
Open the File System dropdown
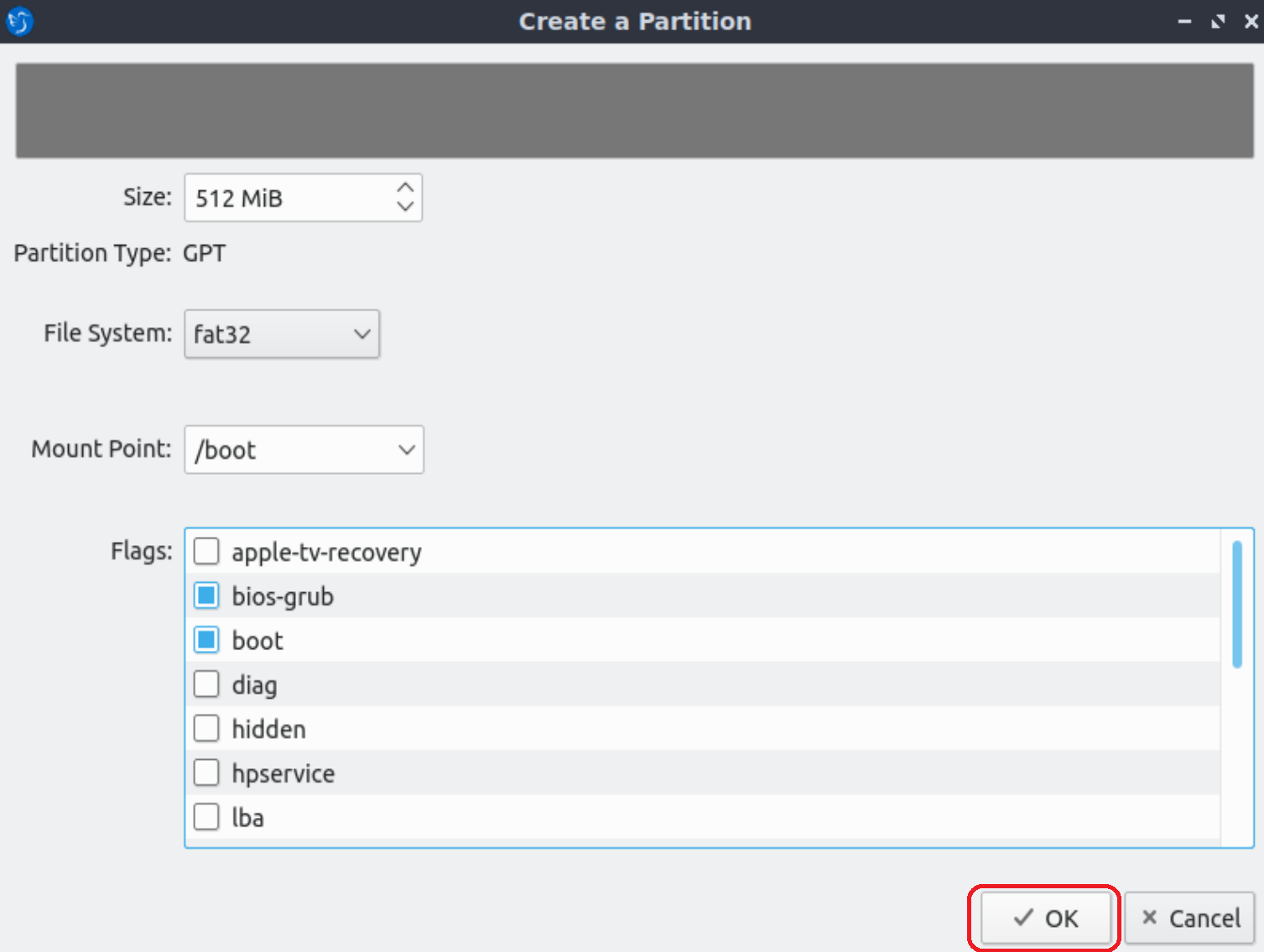[281, 334]
